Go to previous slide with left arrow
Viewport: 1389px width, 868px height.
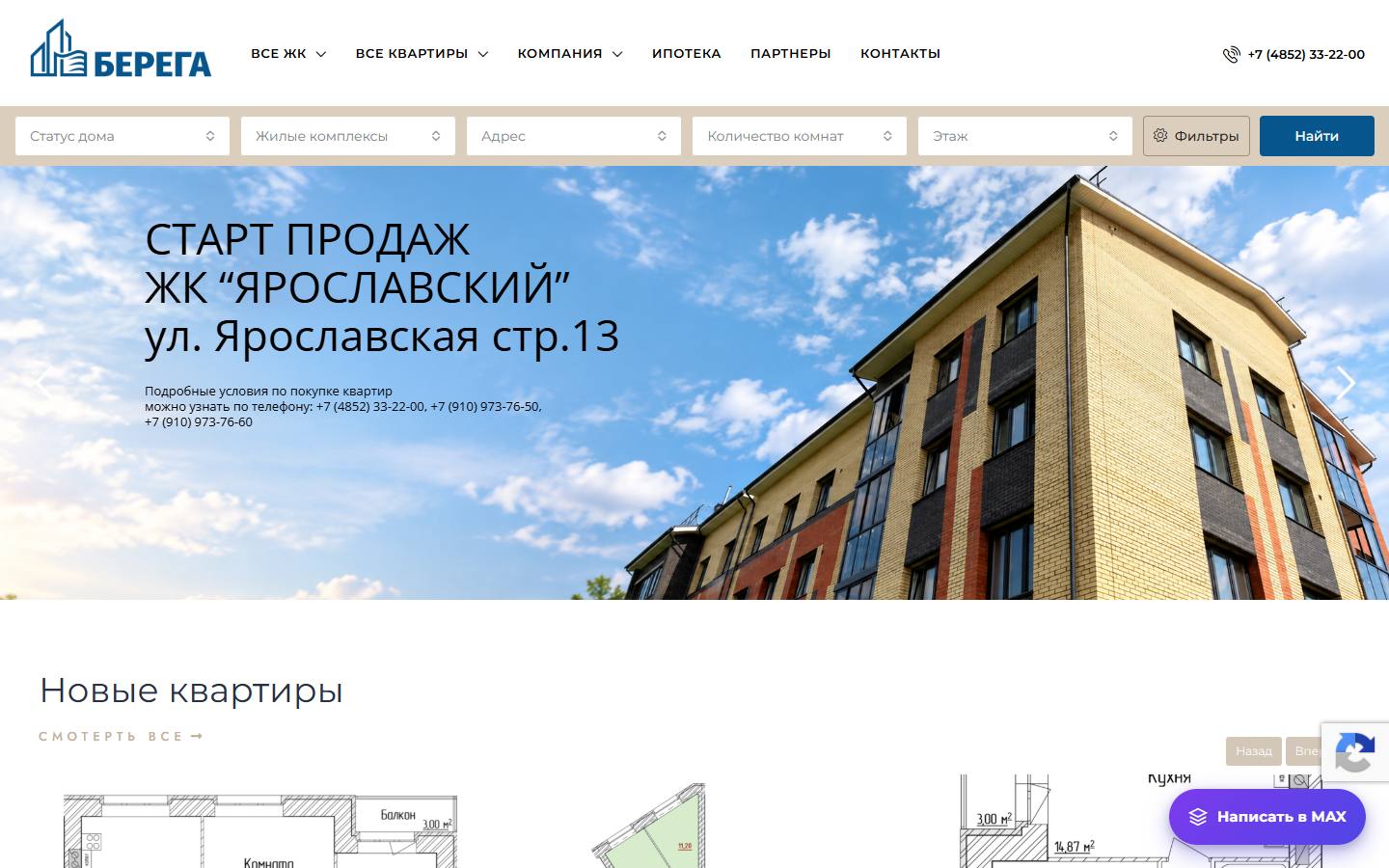point(42,383)
